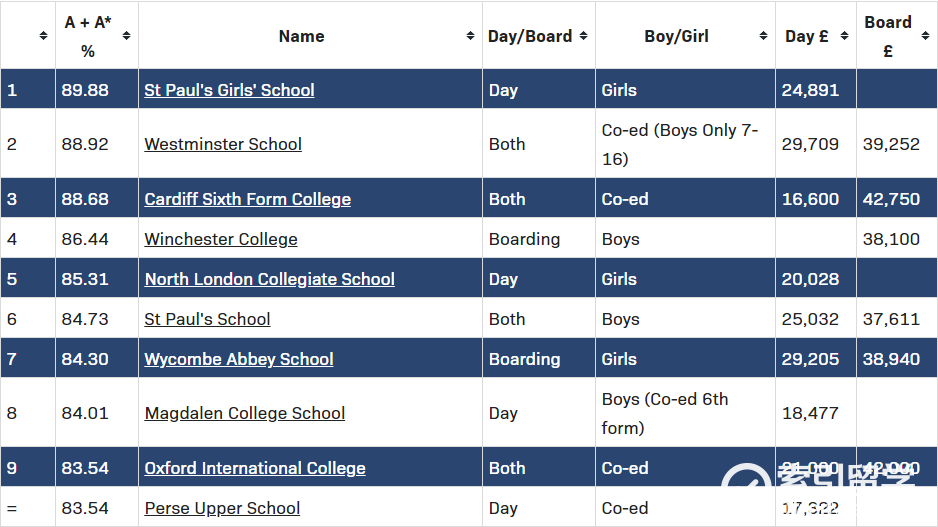Sort by Day £ column arrows
This screenshot has width=938, height=527.
[x=844, y=36]
